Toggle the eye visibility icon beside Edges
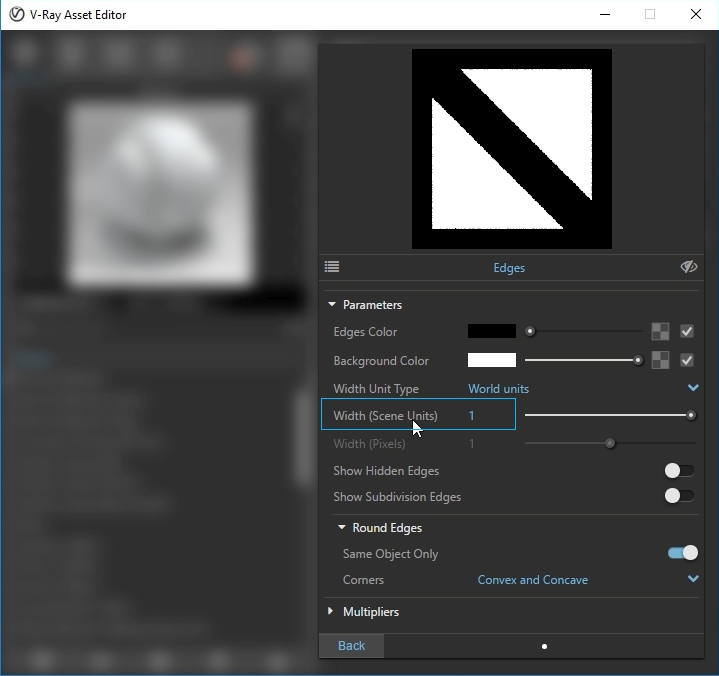The height and width of the screenshot is (676, 719). (688, 267)
